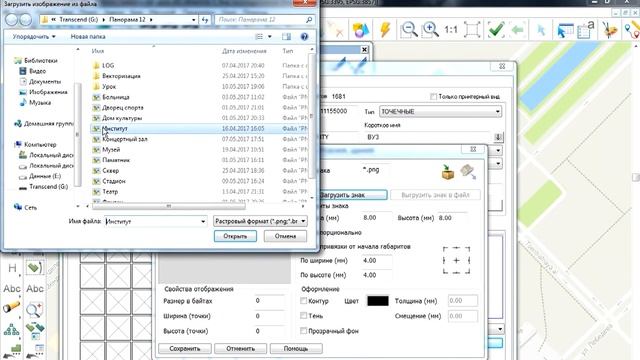Click the hierarchy tree icon in left panel
The image size is (640, 360).
coord(11,329)
